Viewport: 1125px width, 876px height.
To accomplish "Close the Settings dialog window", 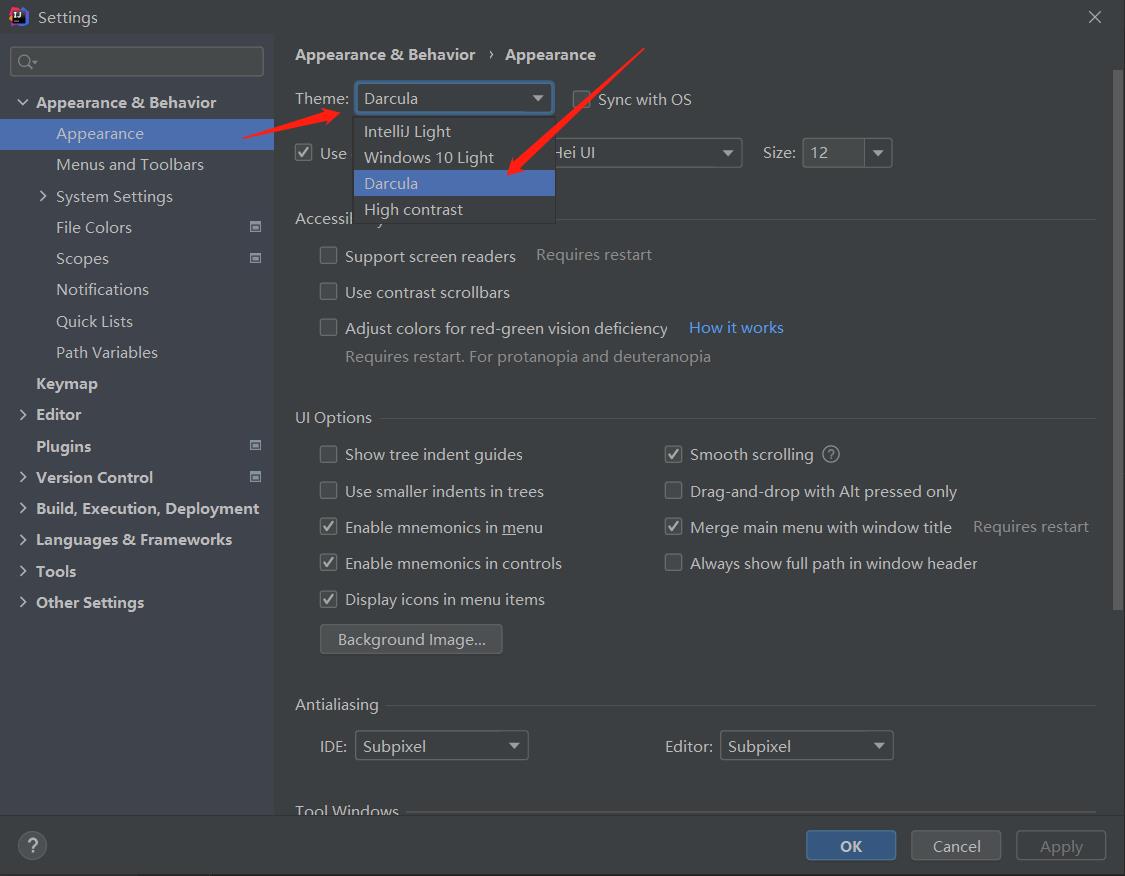I will tap(1095, 17).
